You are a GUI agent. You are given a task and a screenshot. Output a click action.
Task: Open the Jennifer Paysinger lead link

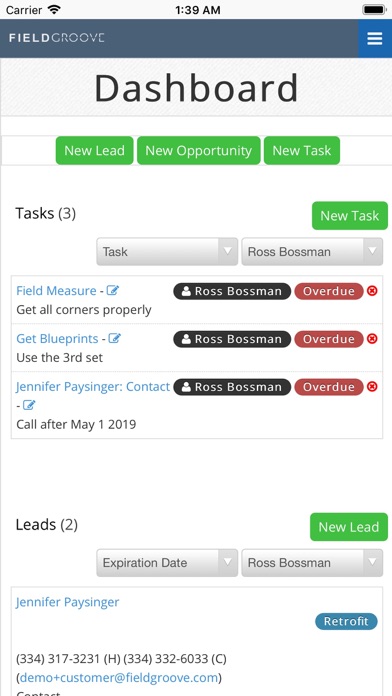67,602
